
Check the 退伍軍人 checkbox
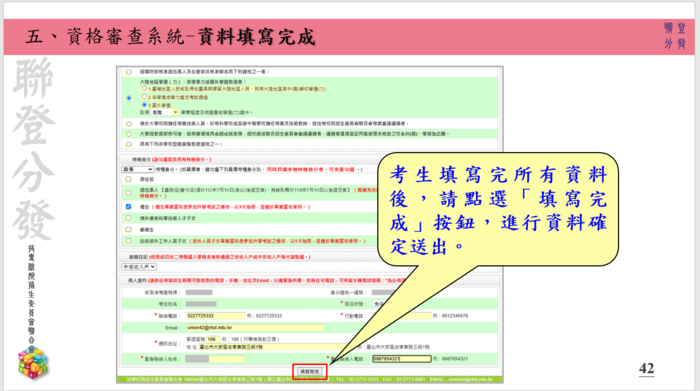pos(129,193)
